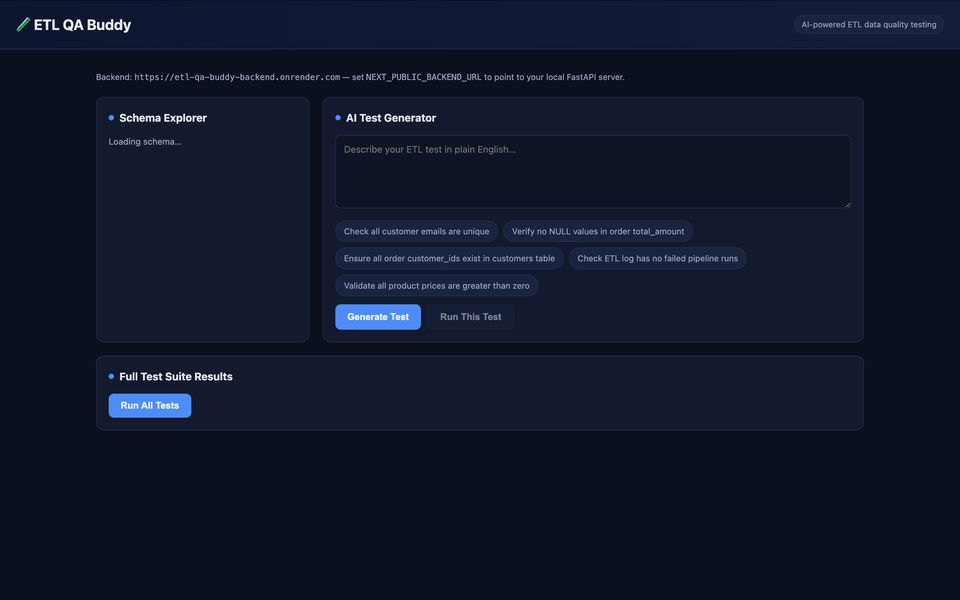Click the Run This Test button

point(470,317)
